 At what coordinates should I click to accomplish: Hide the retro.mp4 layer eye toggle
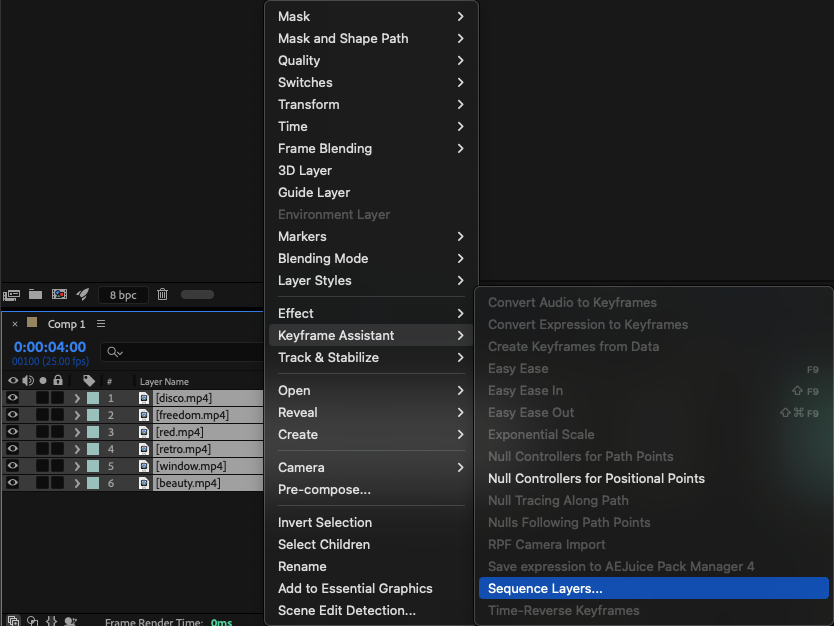12,449
